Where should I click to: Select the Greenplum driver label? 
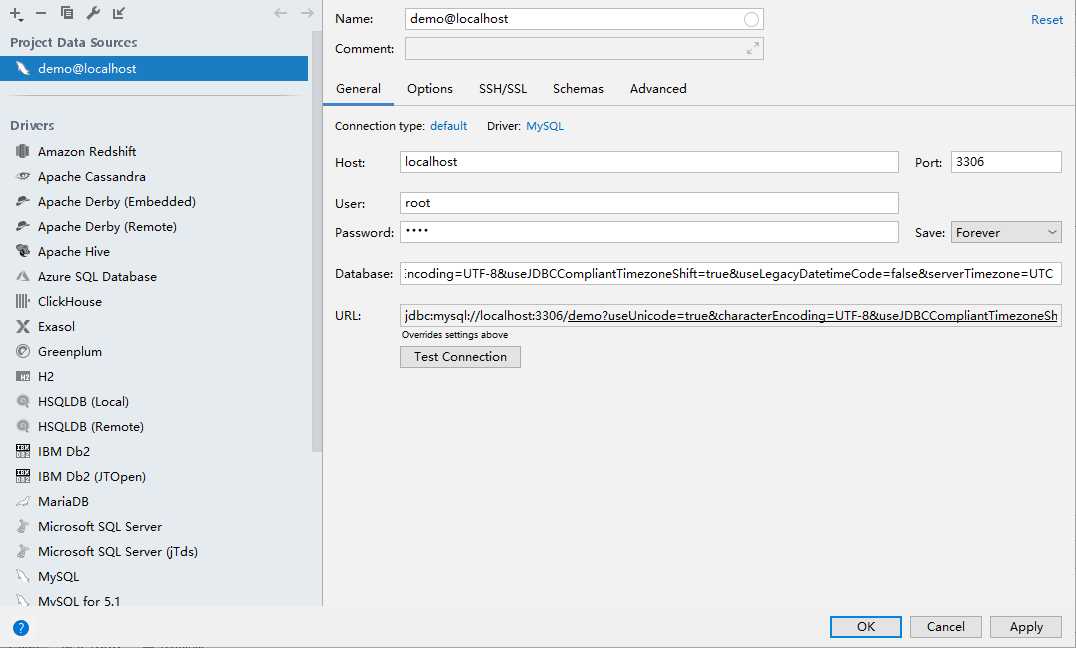click(70, 351)
